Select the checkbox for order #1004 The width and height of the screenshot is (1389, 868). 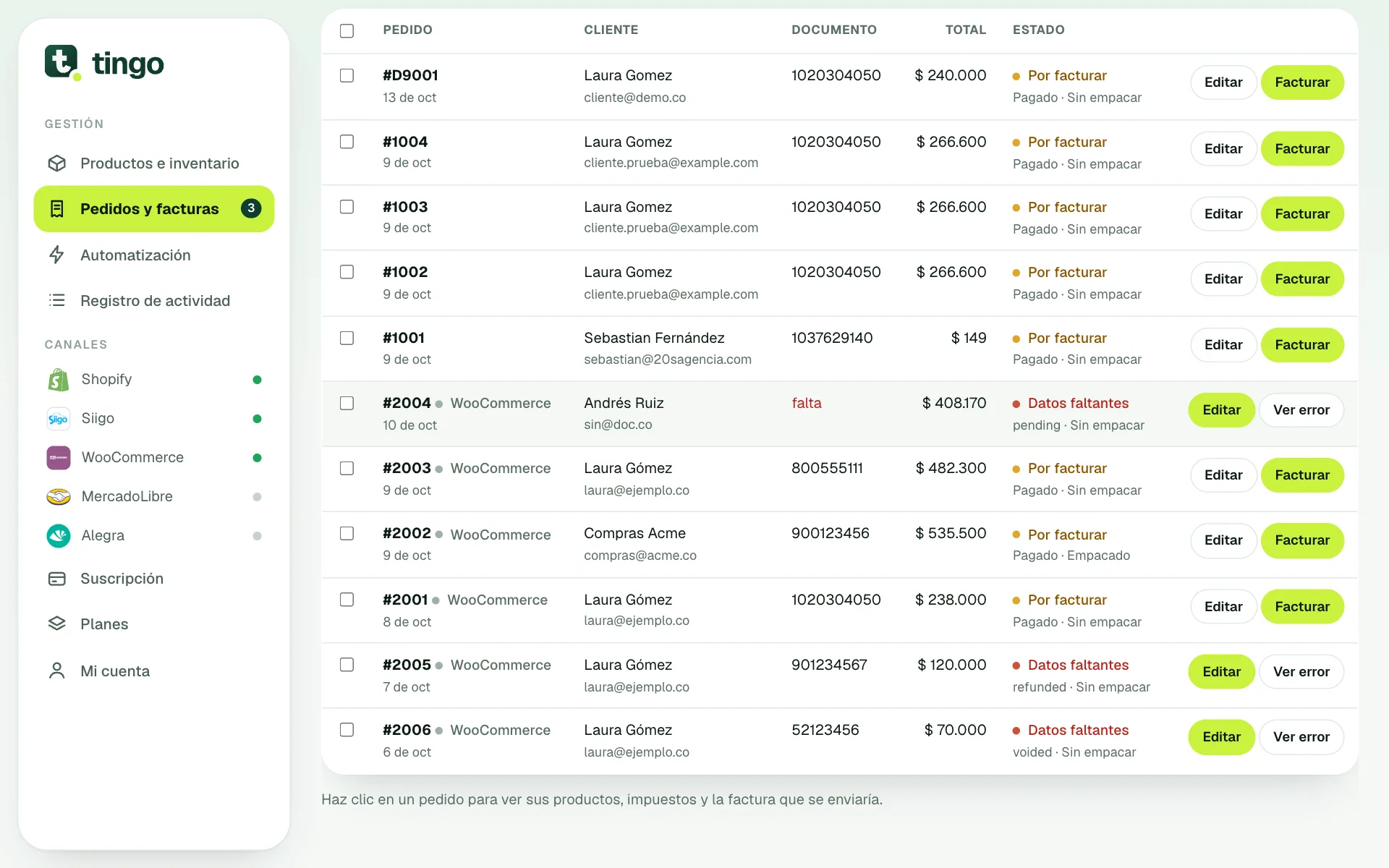click(347, 142)
